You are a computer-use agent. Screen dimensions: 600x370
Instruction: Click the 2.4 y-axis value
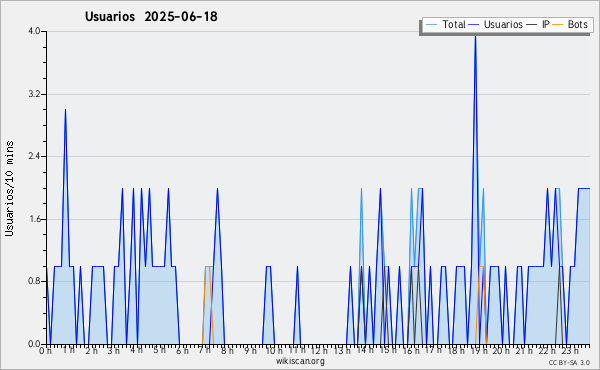34,156
